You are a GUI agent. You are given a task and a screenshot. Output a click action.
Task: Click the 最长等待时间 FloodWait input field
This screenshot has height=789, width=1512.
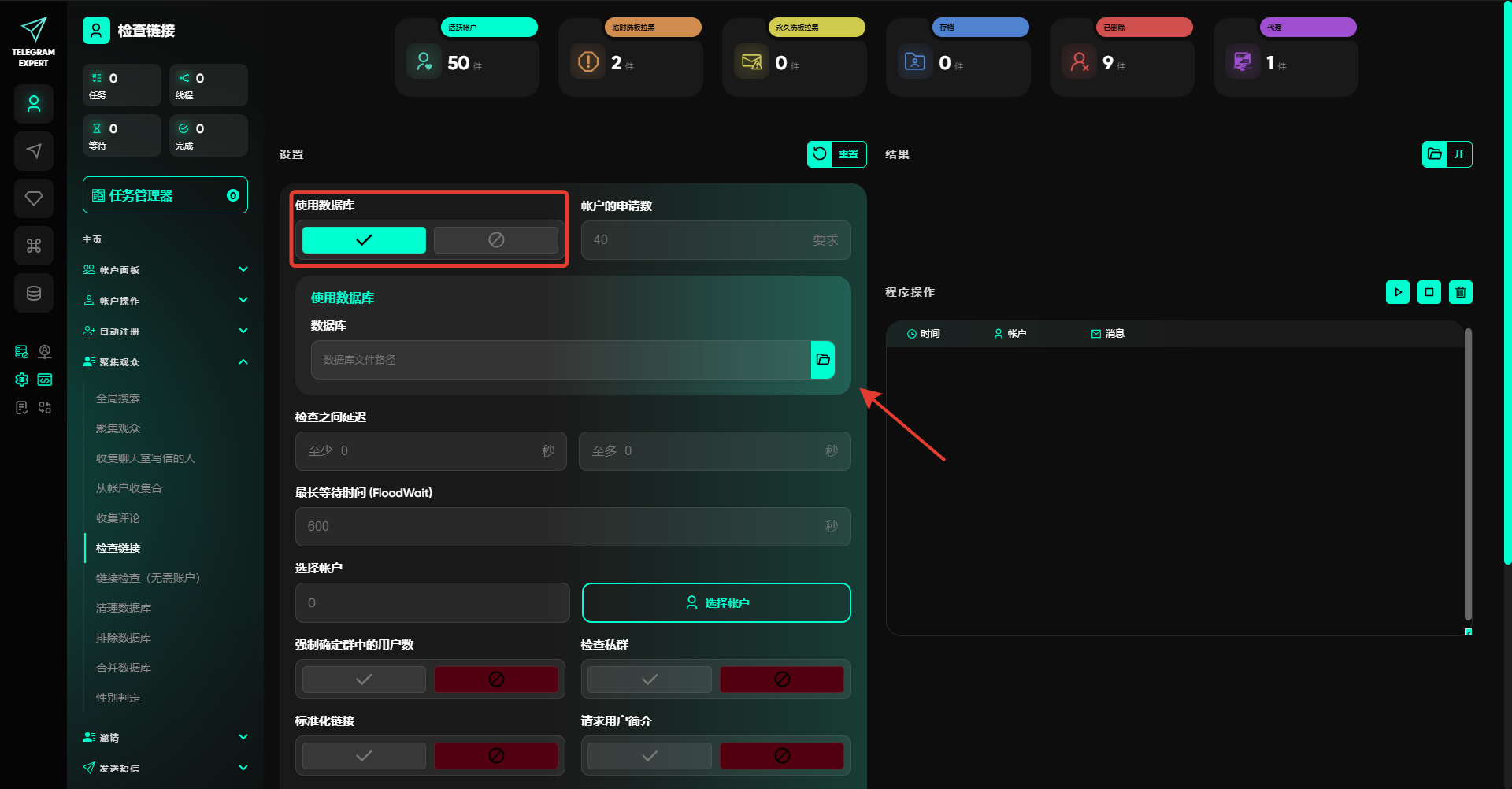[x=563, y=527]
